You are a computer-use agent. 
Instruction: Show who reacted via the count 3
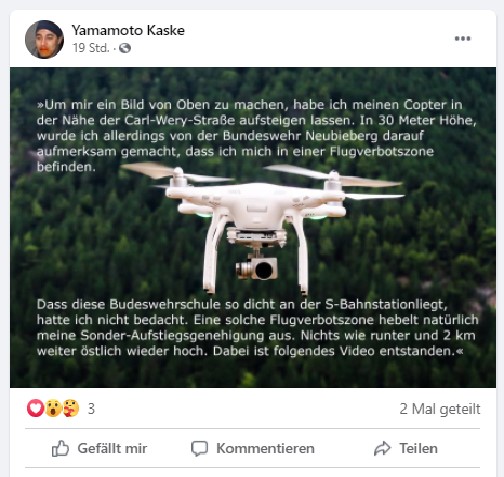click(x=91, y=409)
